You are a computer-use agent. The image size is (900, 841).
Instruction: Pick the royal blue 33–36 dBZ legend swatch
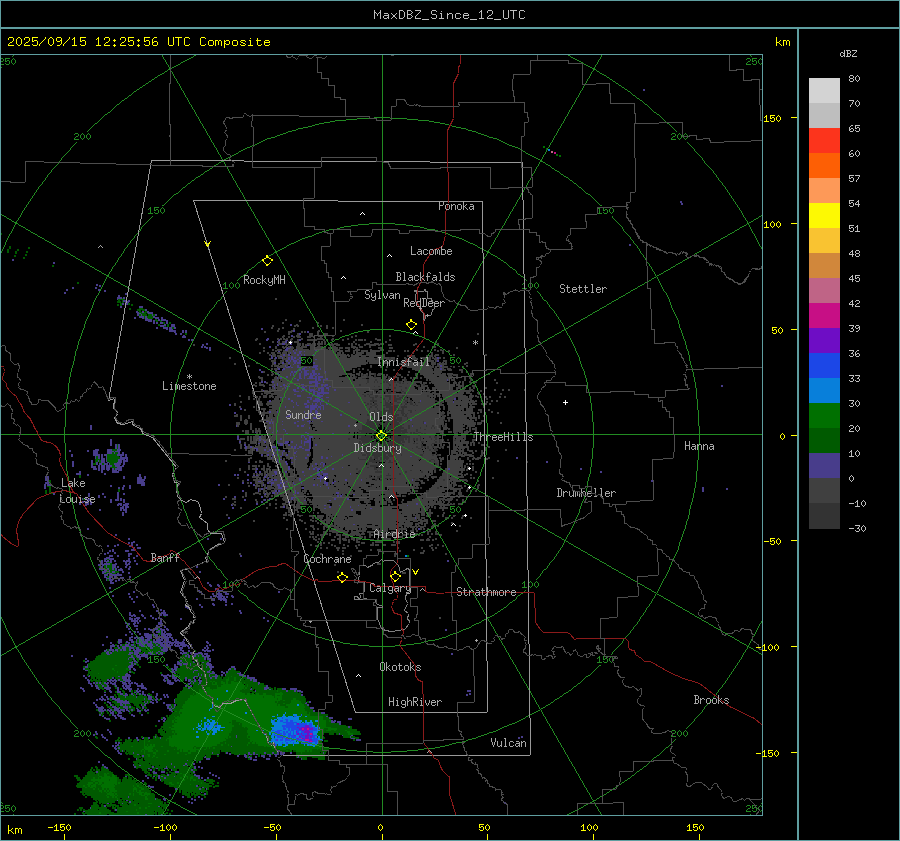(x=824, y=365)
